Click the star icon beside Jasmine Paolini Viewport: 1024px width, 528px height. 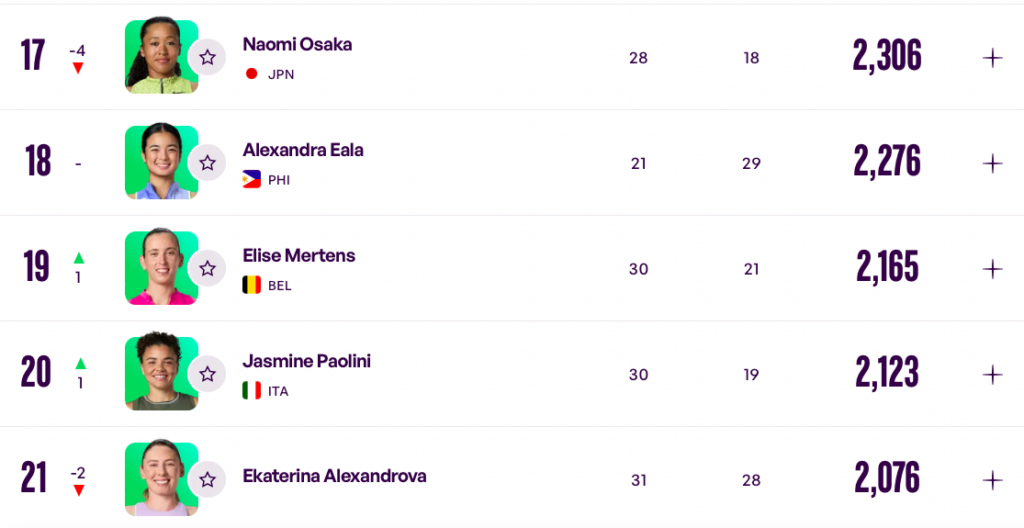click(207, 374)
